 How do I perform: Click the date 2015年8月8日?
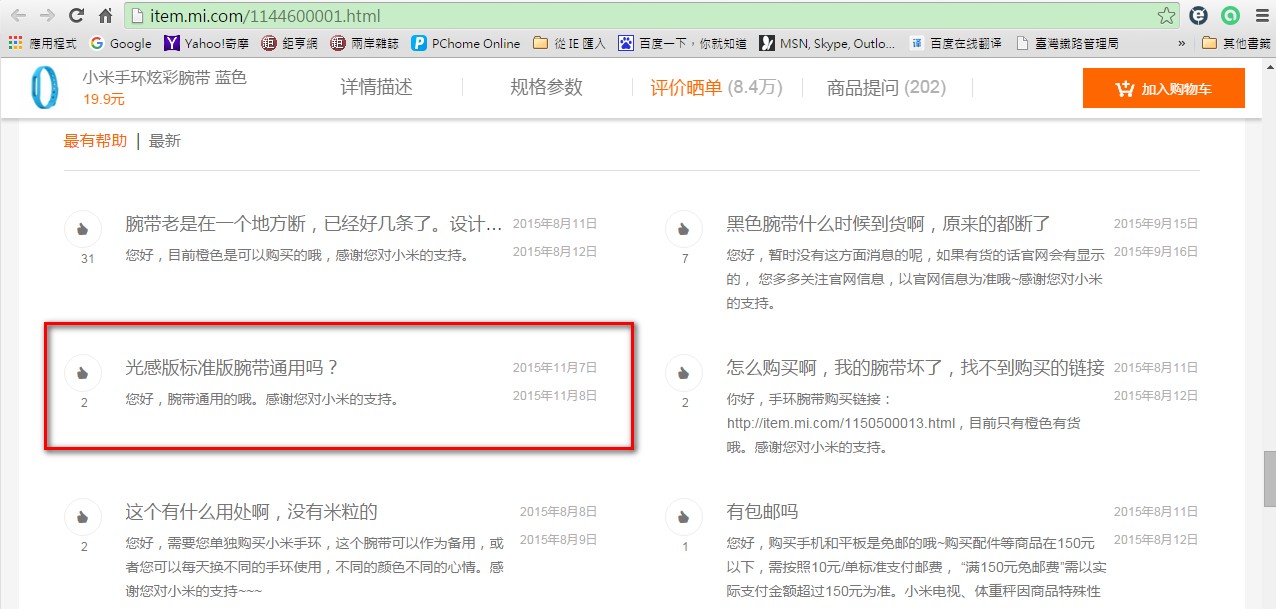point(558,511)
